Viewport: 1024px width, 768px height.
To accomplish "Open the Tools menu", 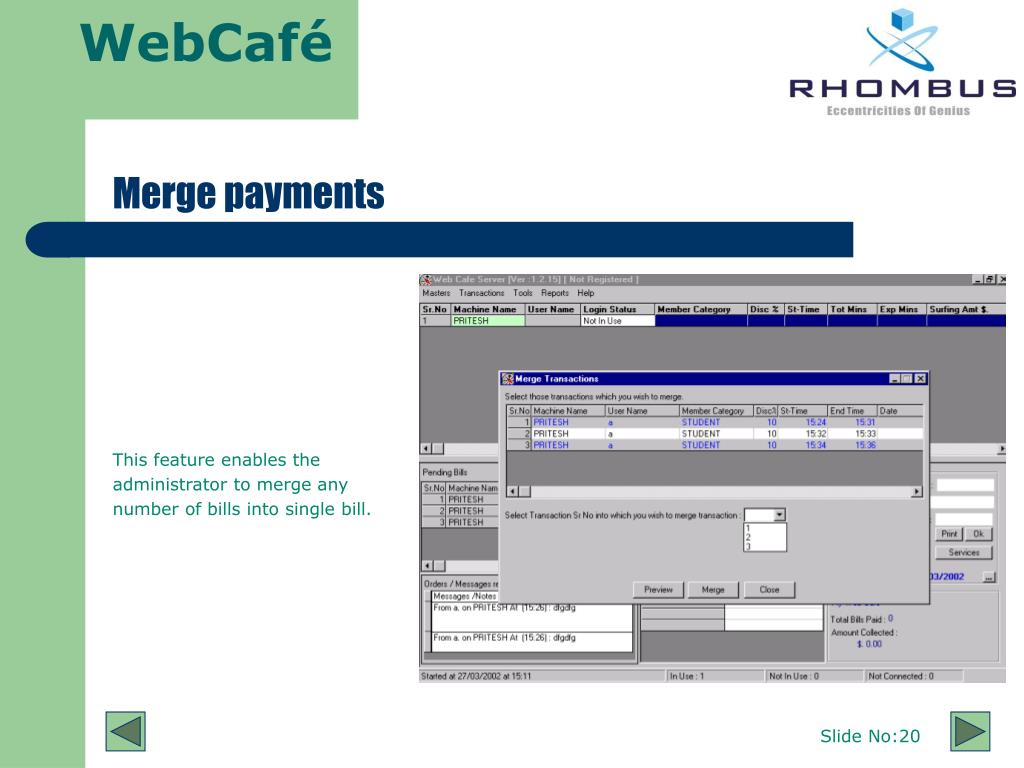I will point(522,293).
